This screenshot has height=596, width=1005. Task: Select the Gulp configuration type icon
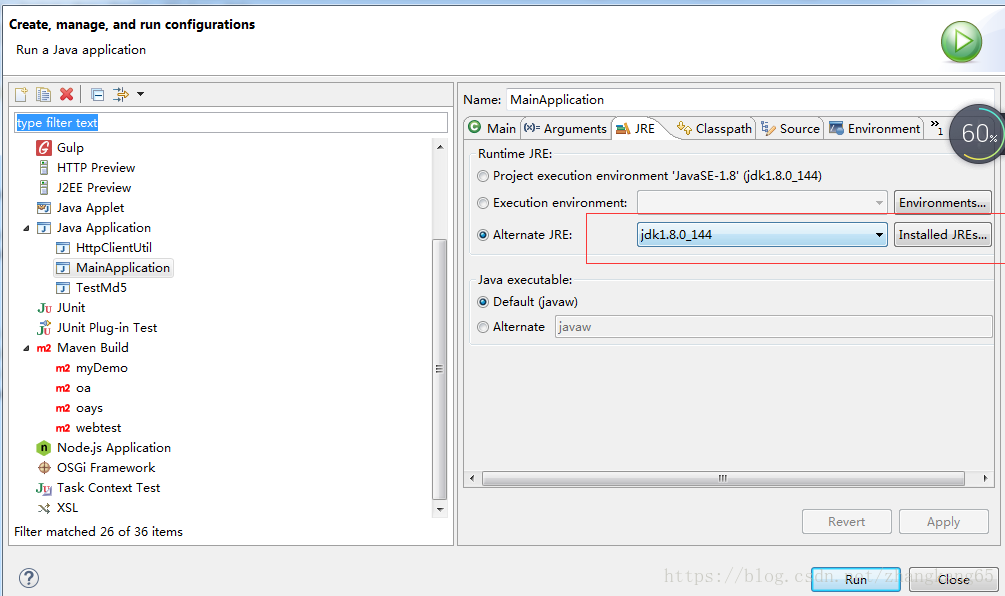[x=44, y=148]
